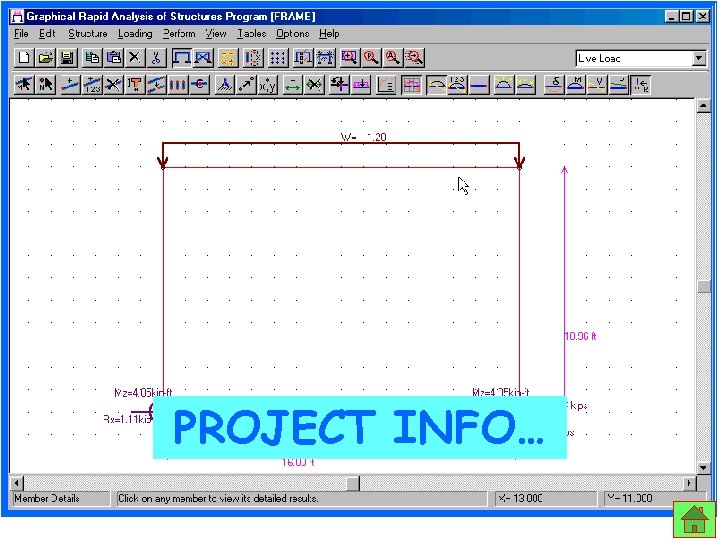Open the Options menu
Image resolution: width=720 pixels, height=540 pixels.
pyautogui.click(x=292, y=34)
